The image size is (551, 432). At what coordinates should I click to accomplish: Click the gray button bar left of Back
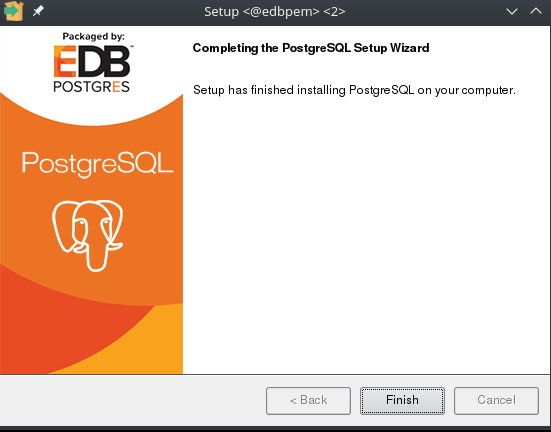132,401
